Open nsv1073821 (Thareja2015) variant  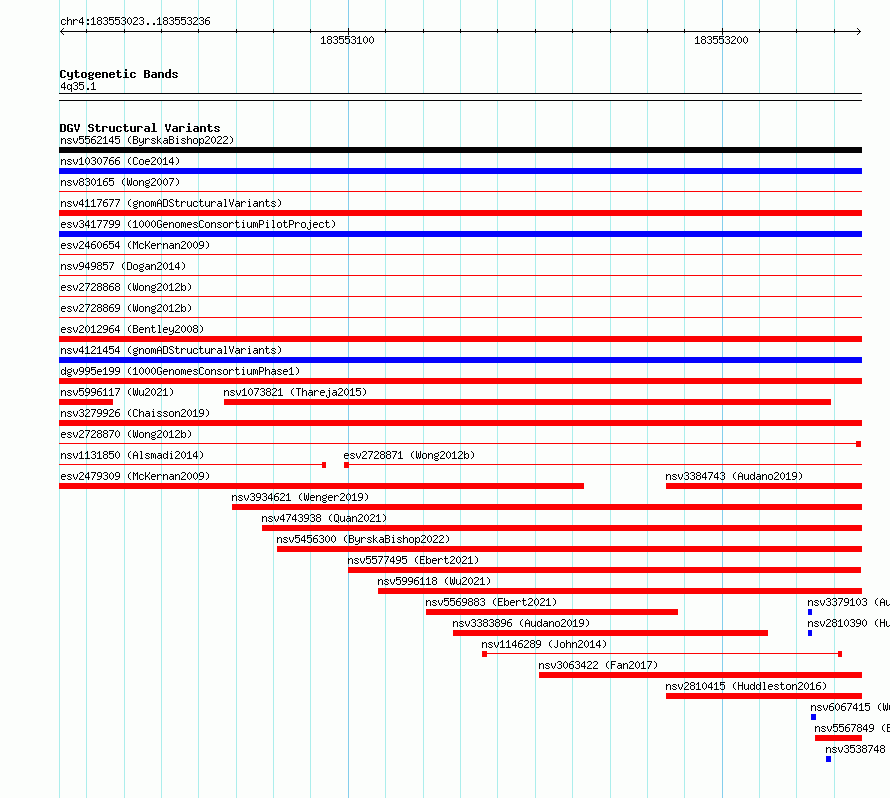295,392
